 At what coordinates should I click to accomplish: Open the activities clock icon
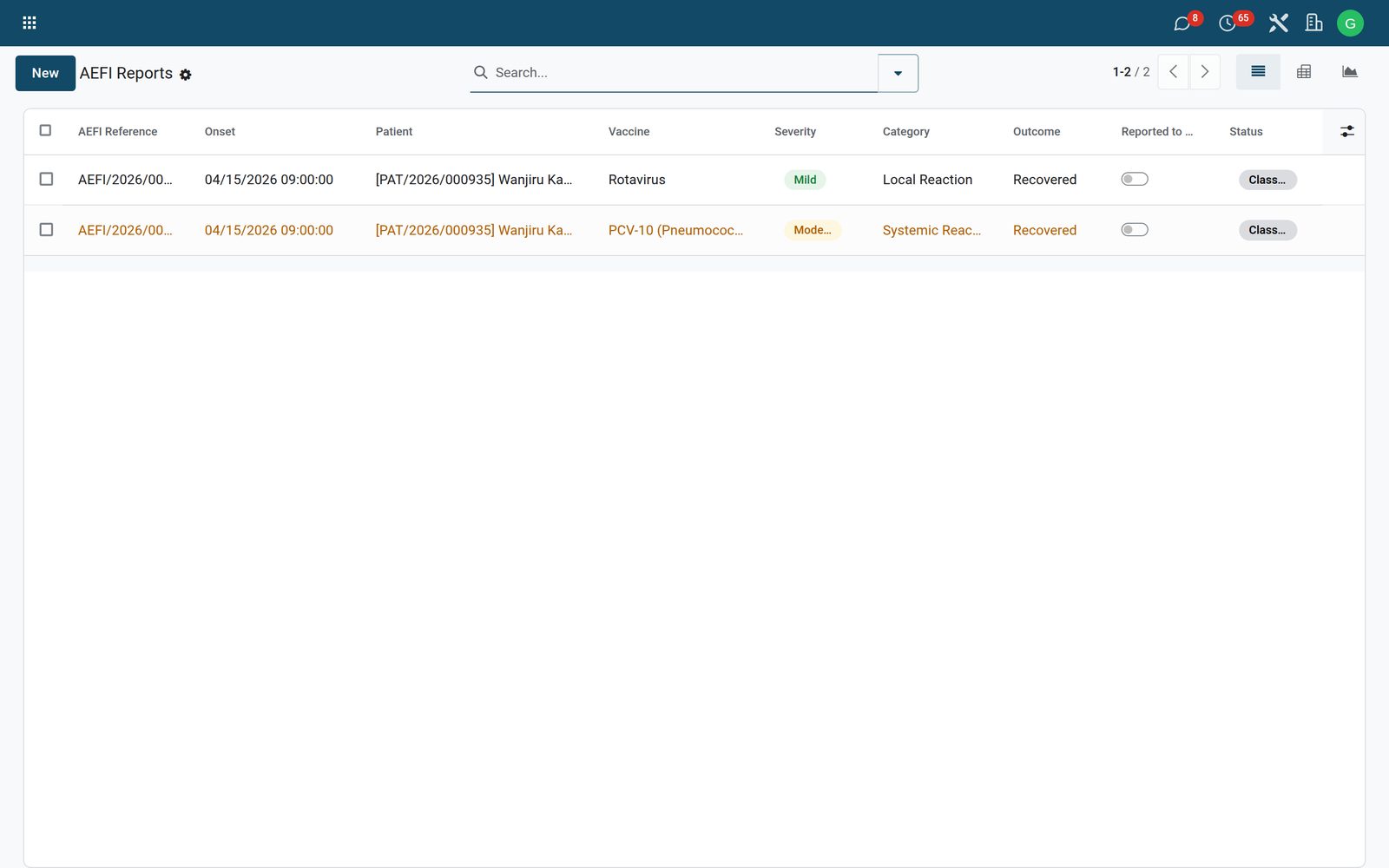coord(1227,23)
